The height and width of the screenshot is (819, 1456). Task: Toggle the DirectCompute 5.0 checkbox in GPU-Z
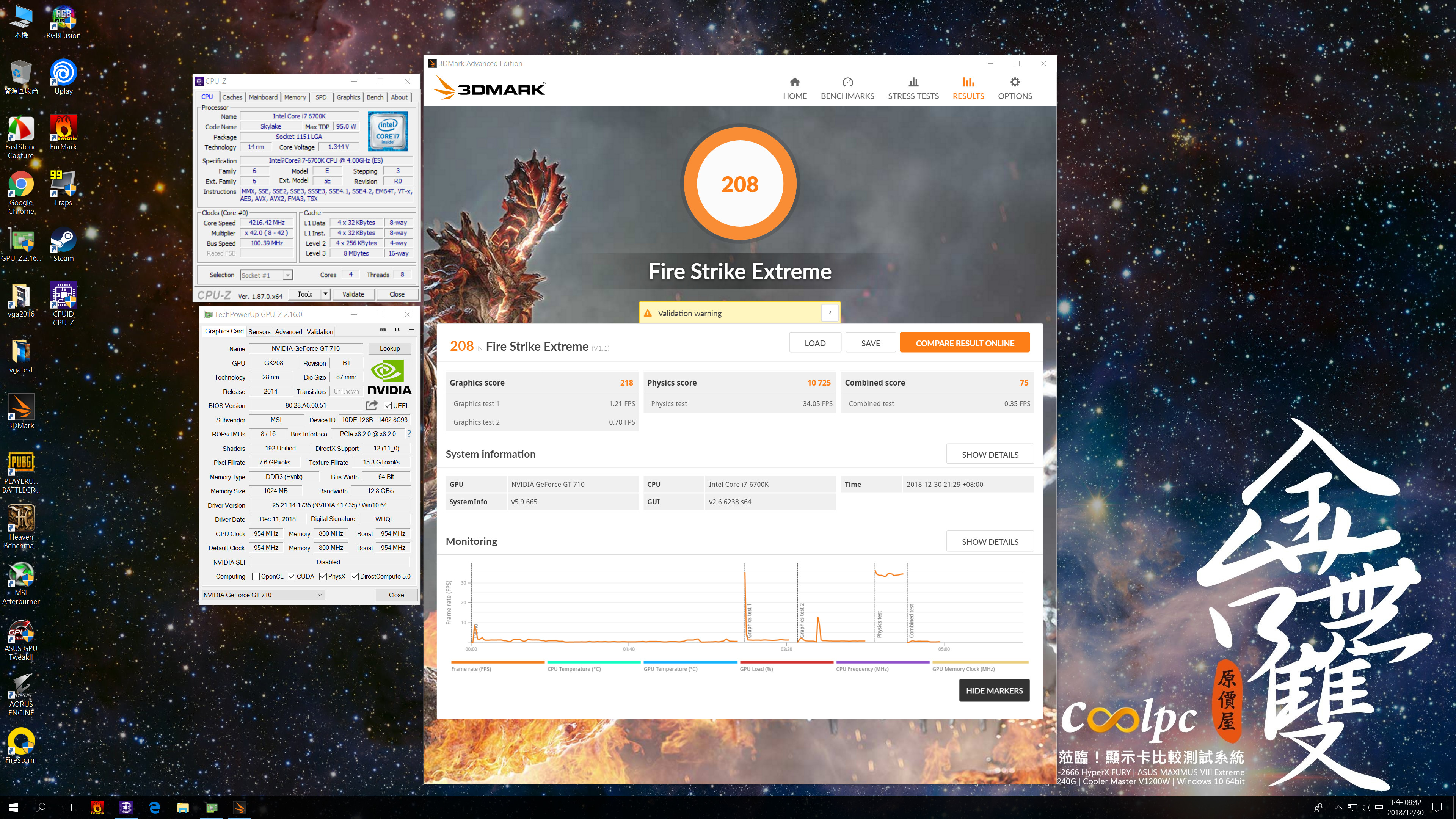[x=355, y=576]
